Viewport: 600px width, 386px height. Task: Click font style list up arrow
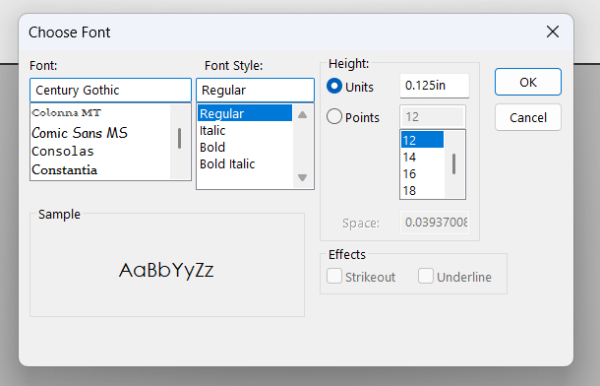click(302, 114)
